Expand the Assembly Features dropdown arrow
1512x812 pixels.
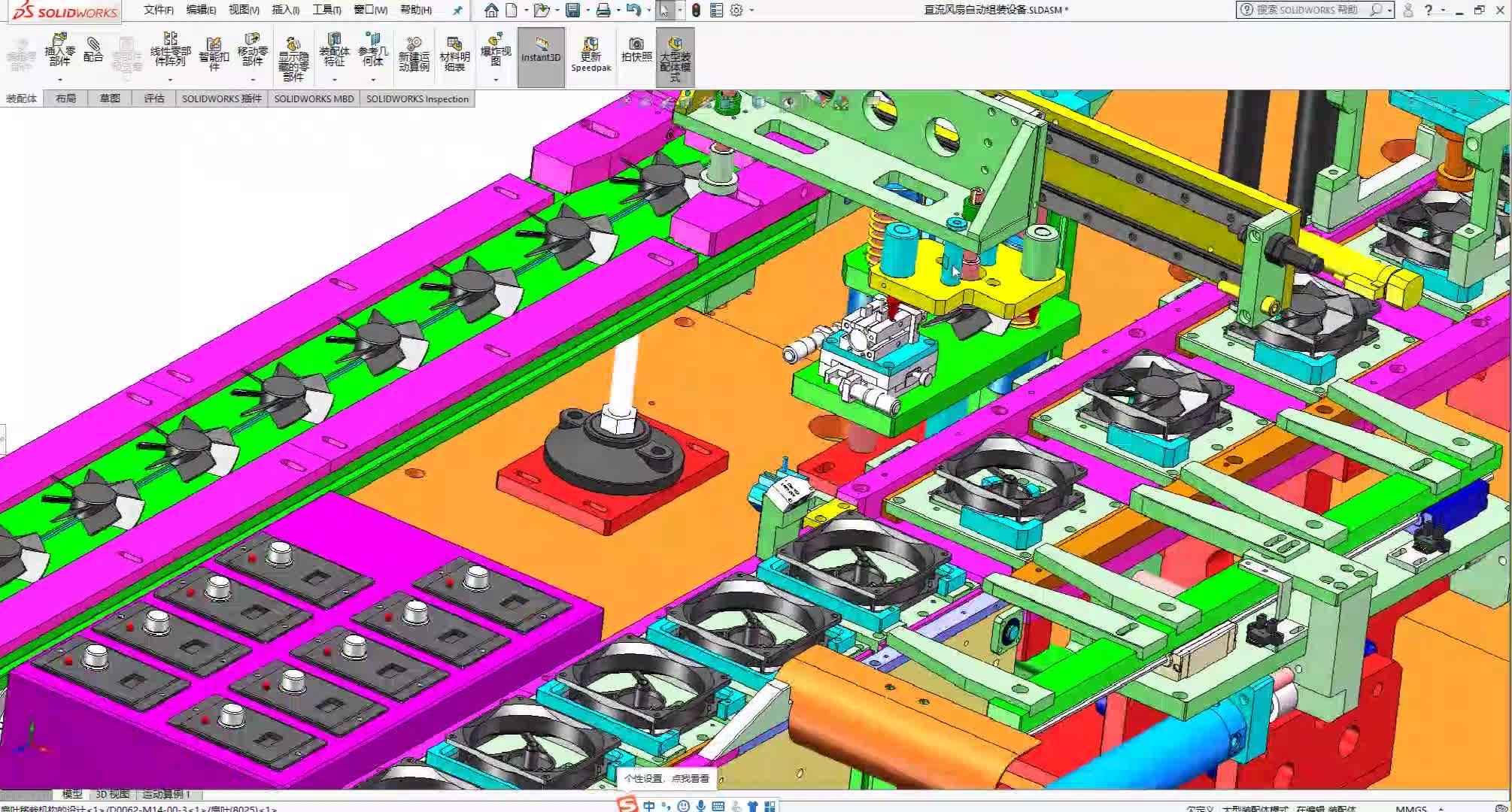tap(334, 79)
